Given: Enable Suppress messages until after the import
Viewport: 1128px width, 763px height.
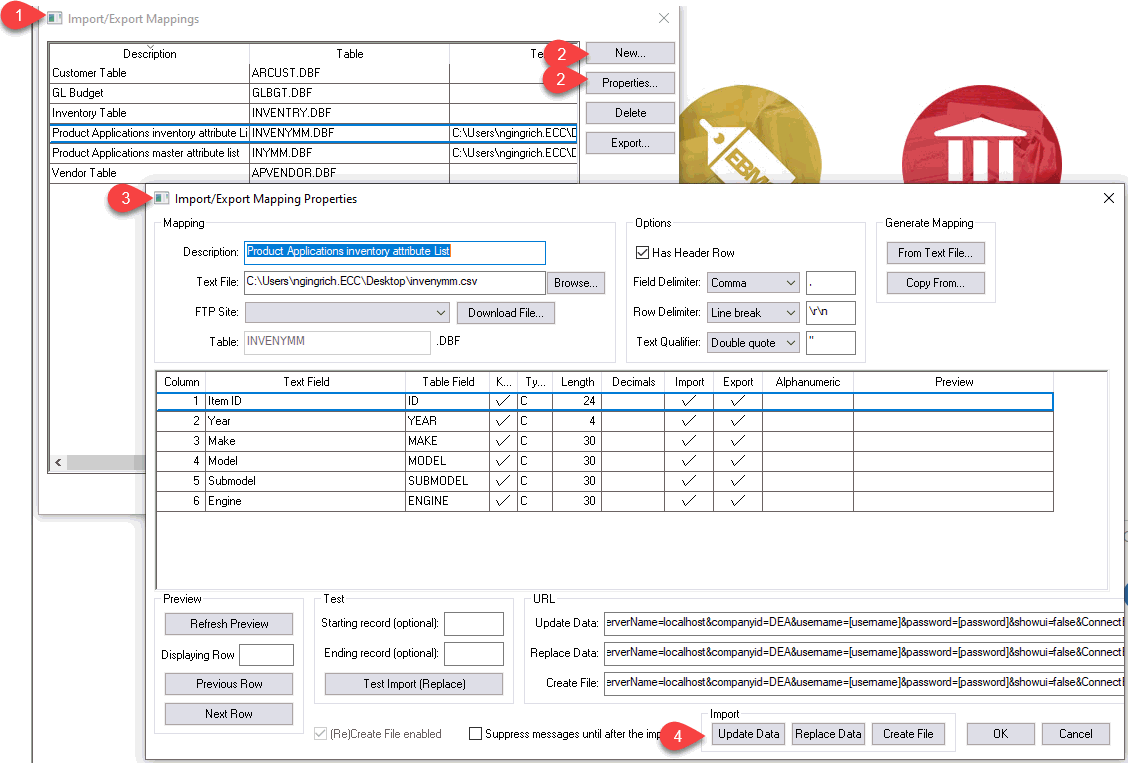Looking at the screenshot, I should coord(475,733).
